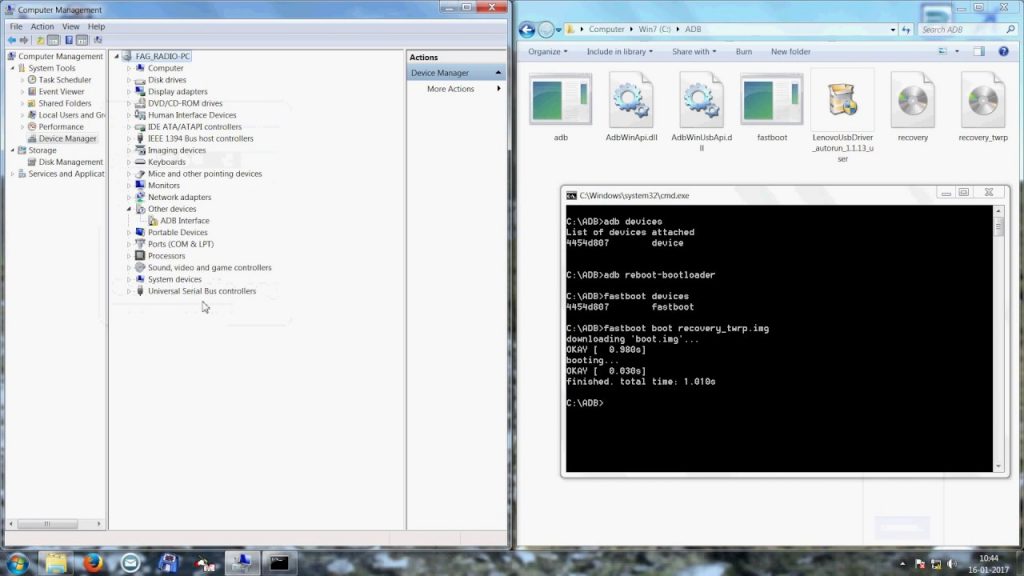1024x576 pixels.
Task: Open the Share with menu
Action: click(694, 52)
